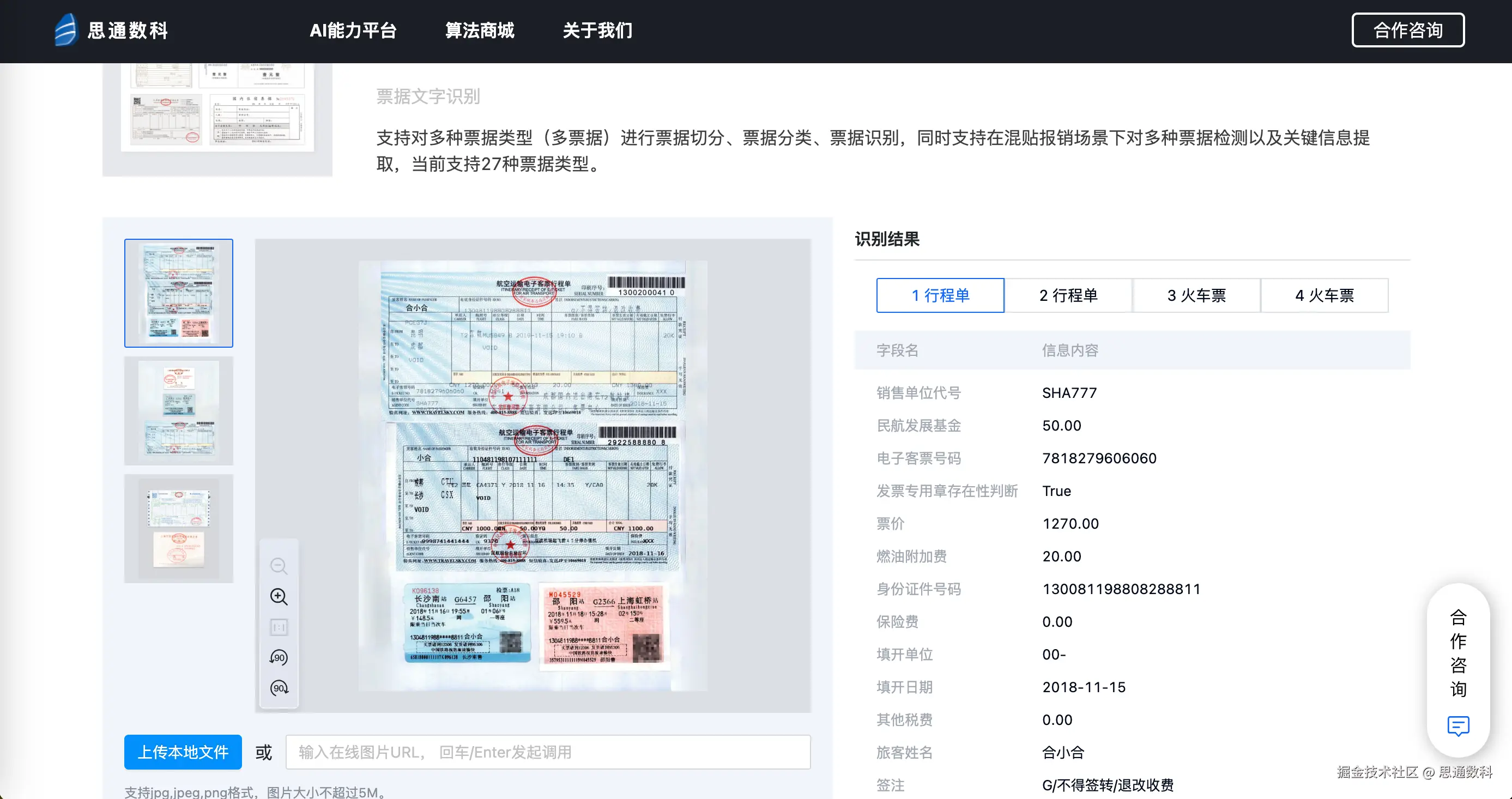Open the AI能力平台 menu
1512x799 pixels.
[353, 31]
